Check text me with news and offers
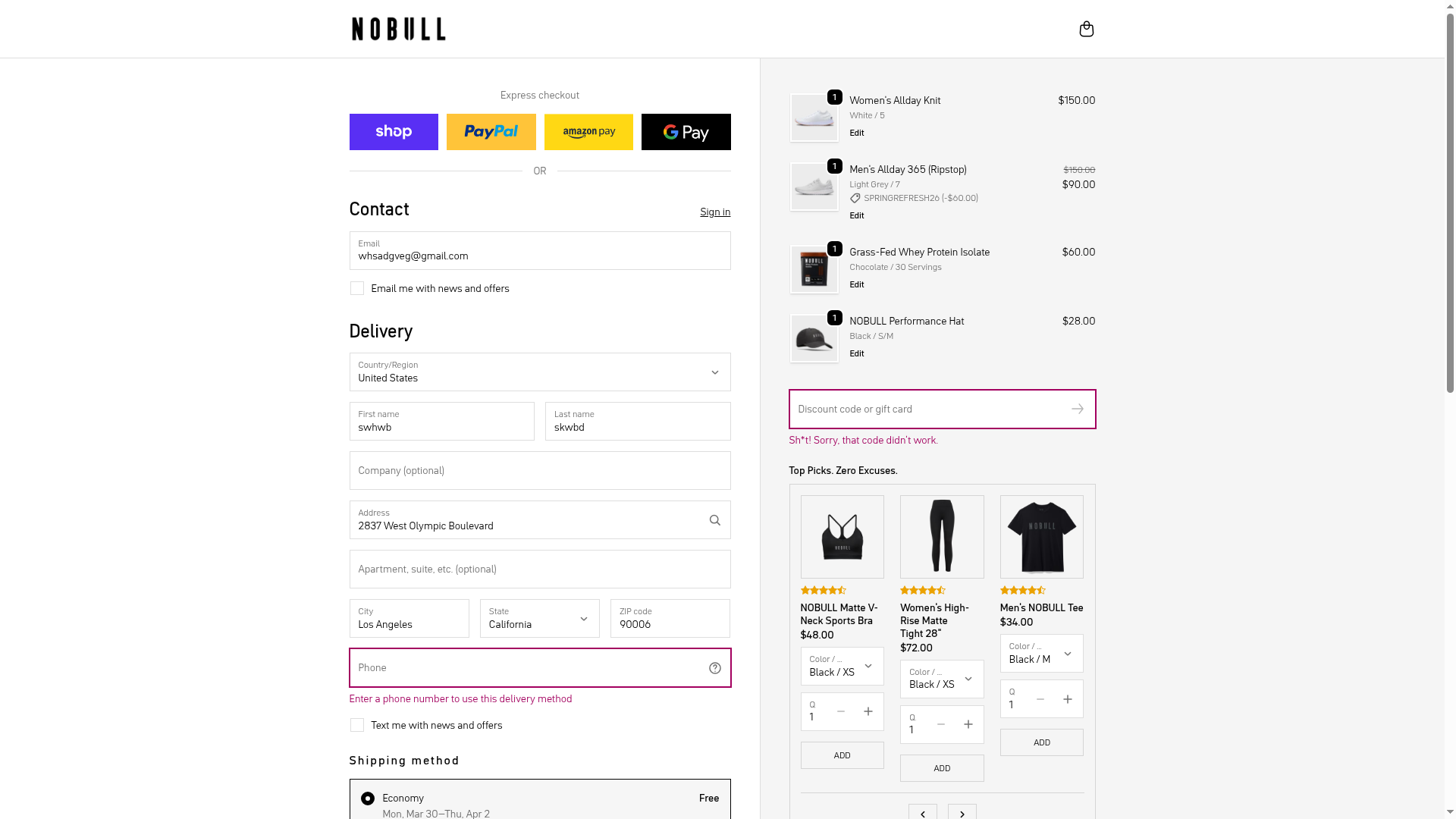 pos(357,726)
